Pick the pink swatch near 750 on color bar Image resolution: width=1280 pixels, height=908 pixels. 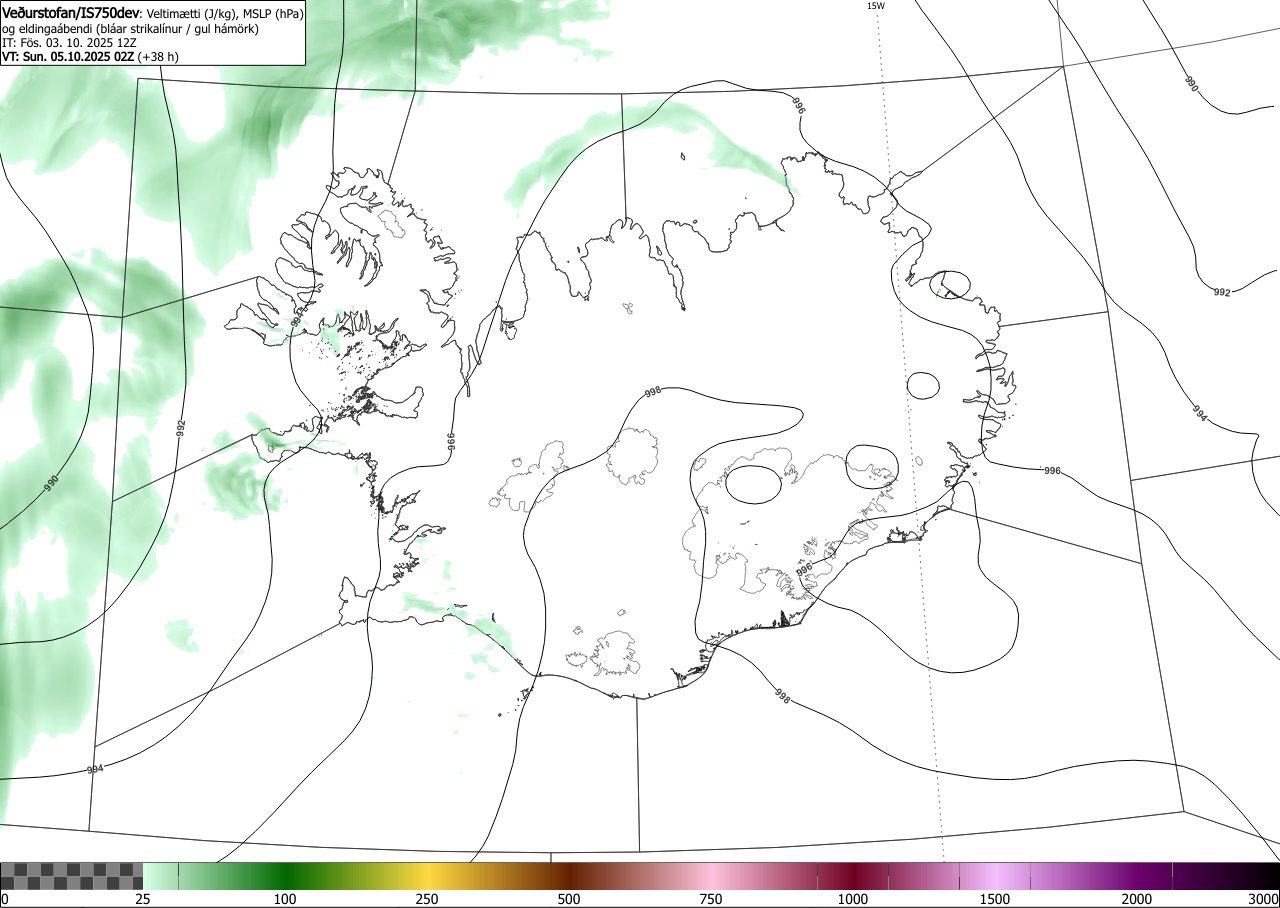[711, 876]
